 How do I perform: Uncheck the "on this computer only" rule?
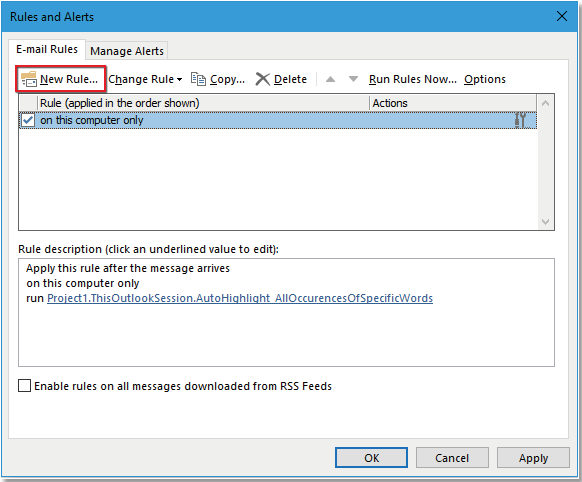pos(28,120)
